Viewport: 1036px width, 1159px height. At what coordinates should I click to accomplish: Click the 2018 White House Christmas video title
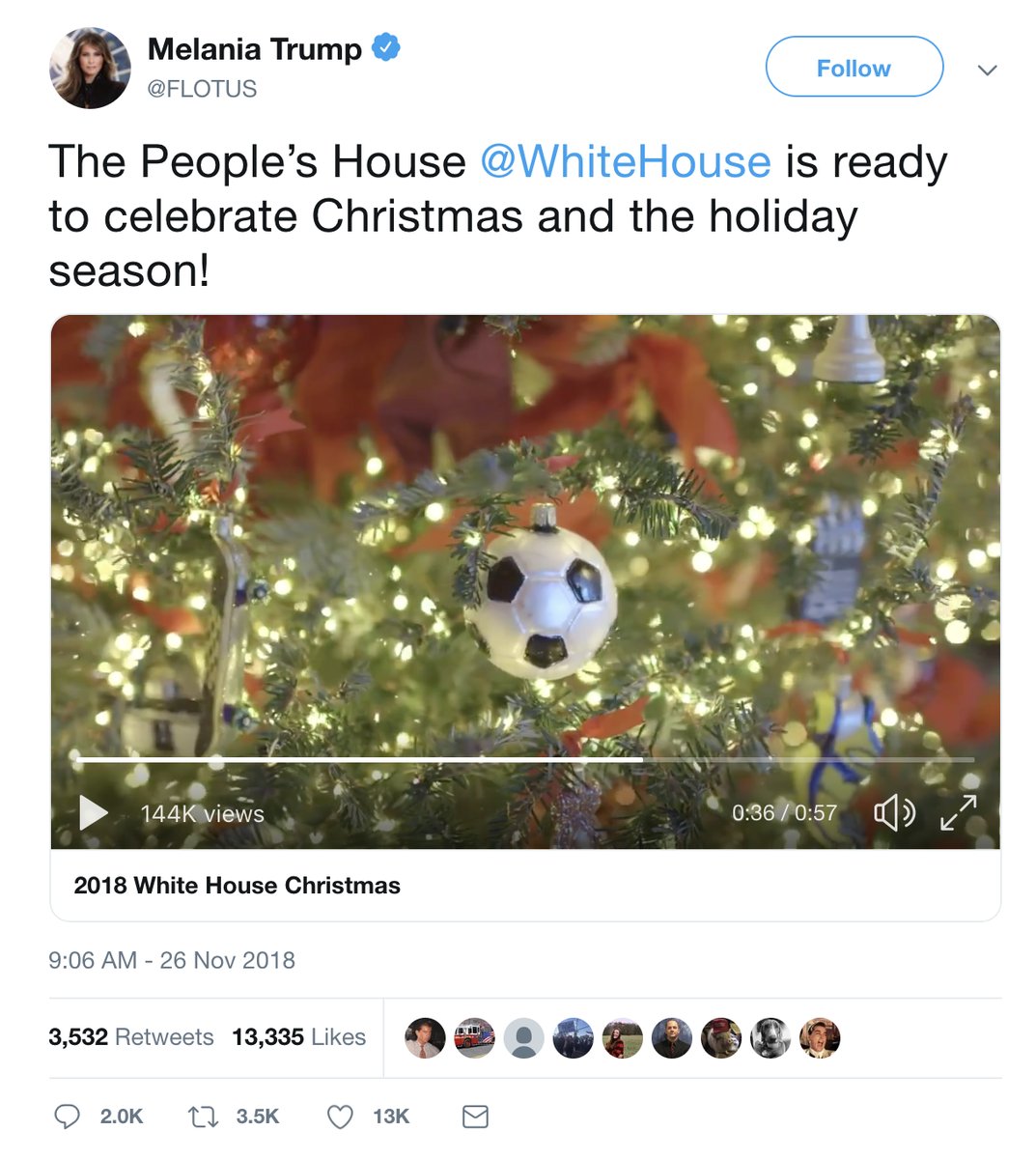(237, 886)
